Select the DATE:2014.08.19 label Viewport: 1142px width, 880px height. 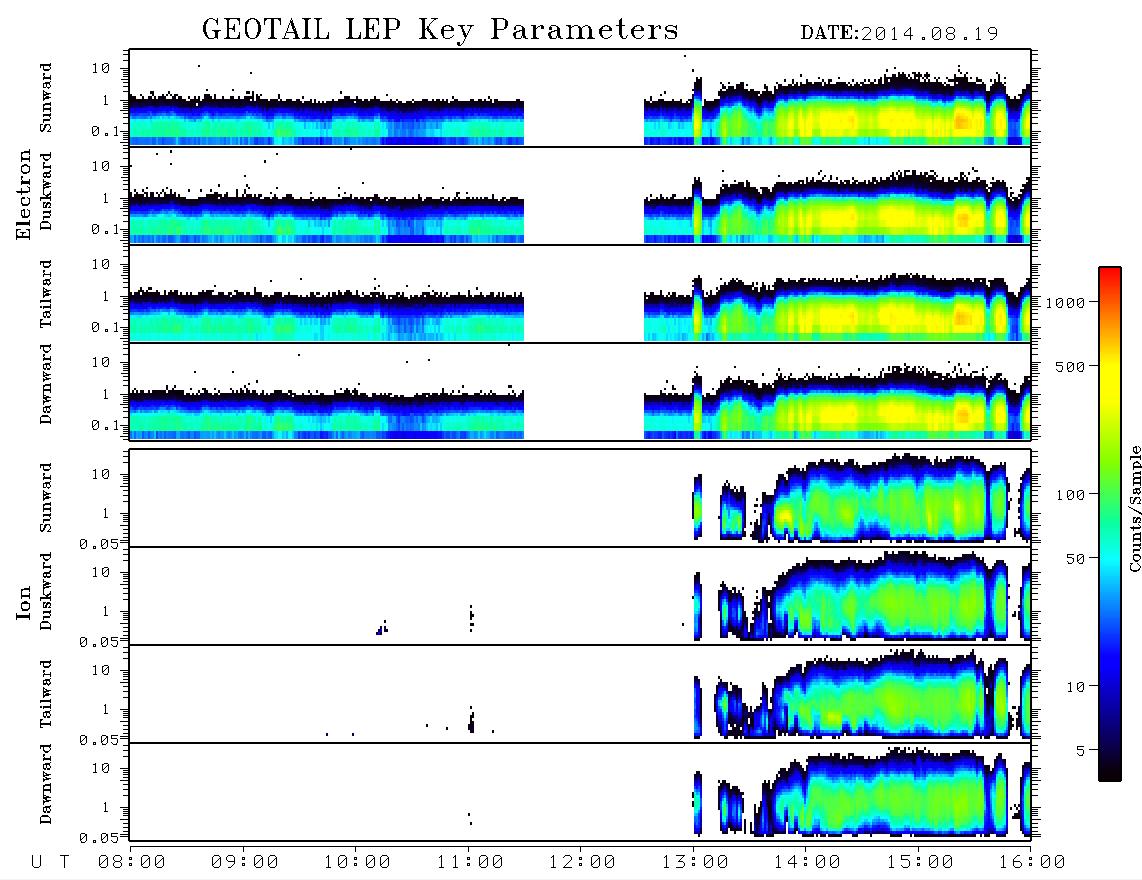point(899,33)
